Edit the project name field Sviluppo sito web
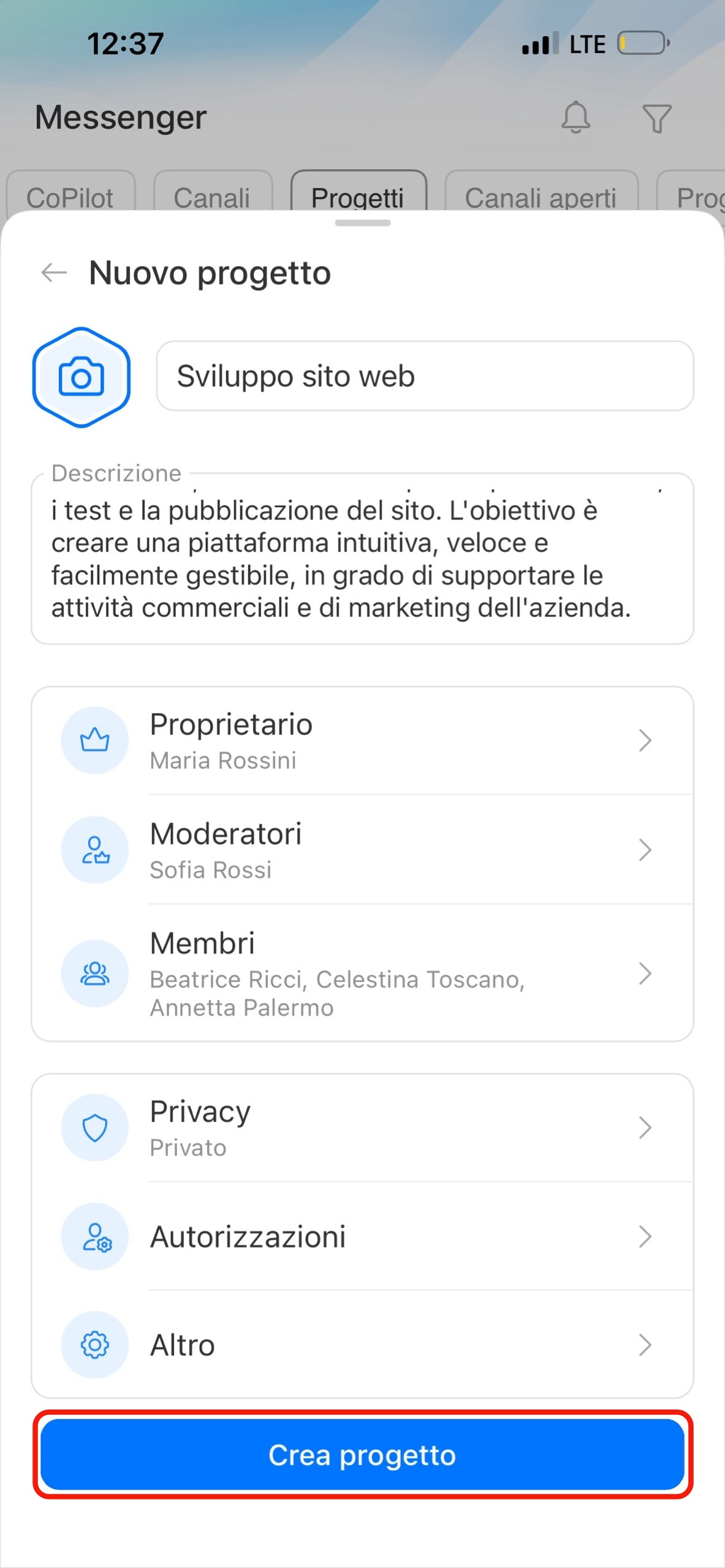The height and width of the screenshot is (1568, 725). (425, 376)
